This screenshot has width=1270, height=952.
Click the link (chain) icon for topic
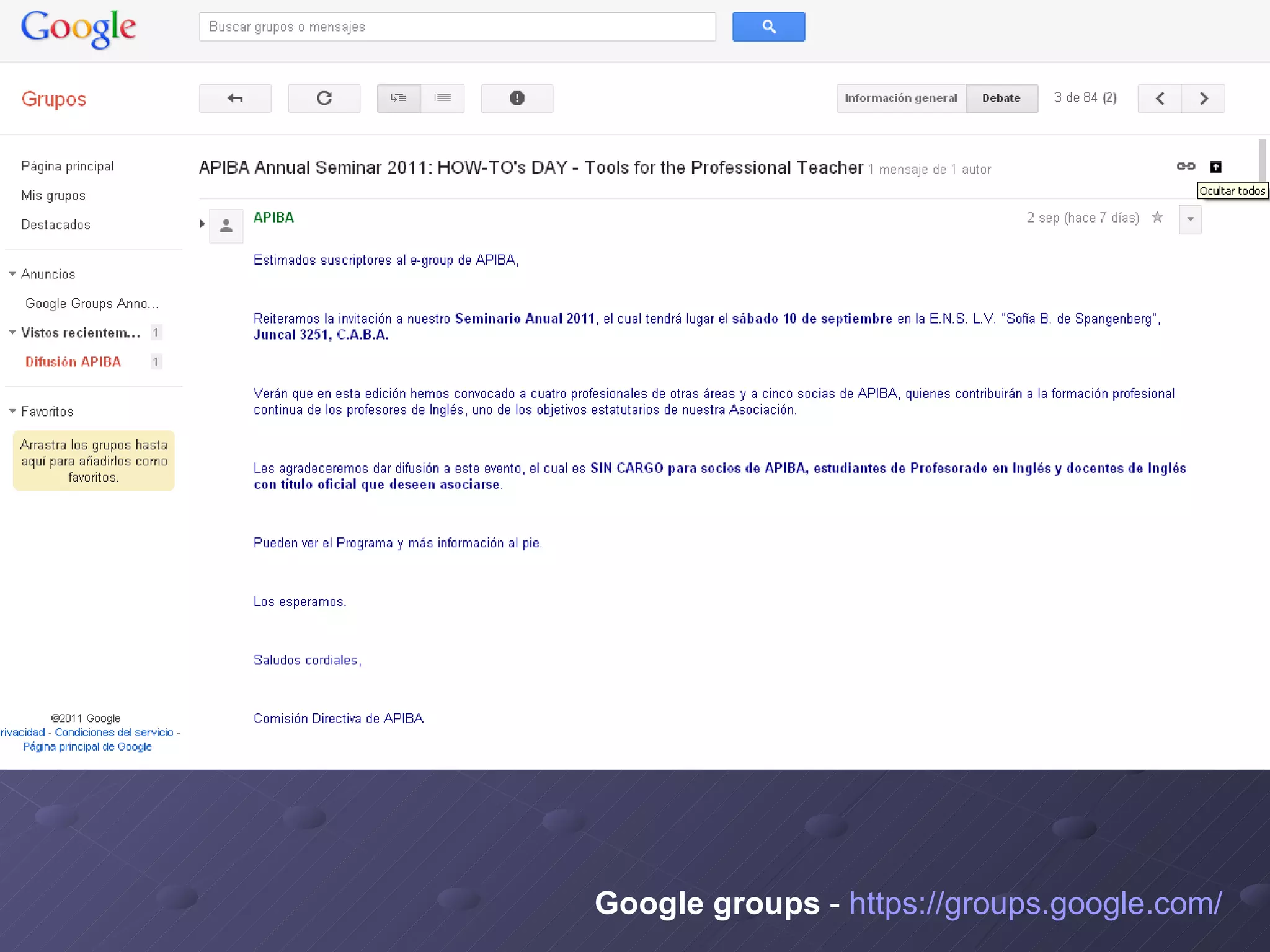[x=1186, y=166]
